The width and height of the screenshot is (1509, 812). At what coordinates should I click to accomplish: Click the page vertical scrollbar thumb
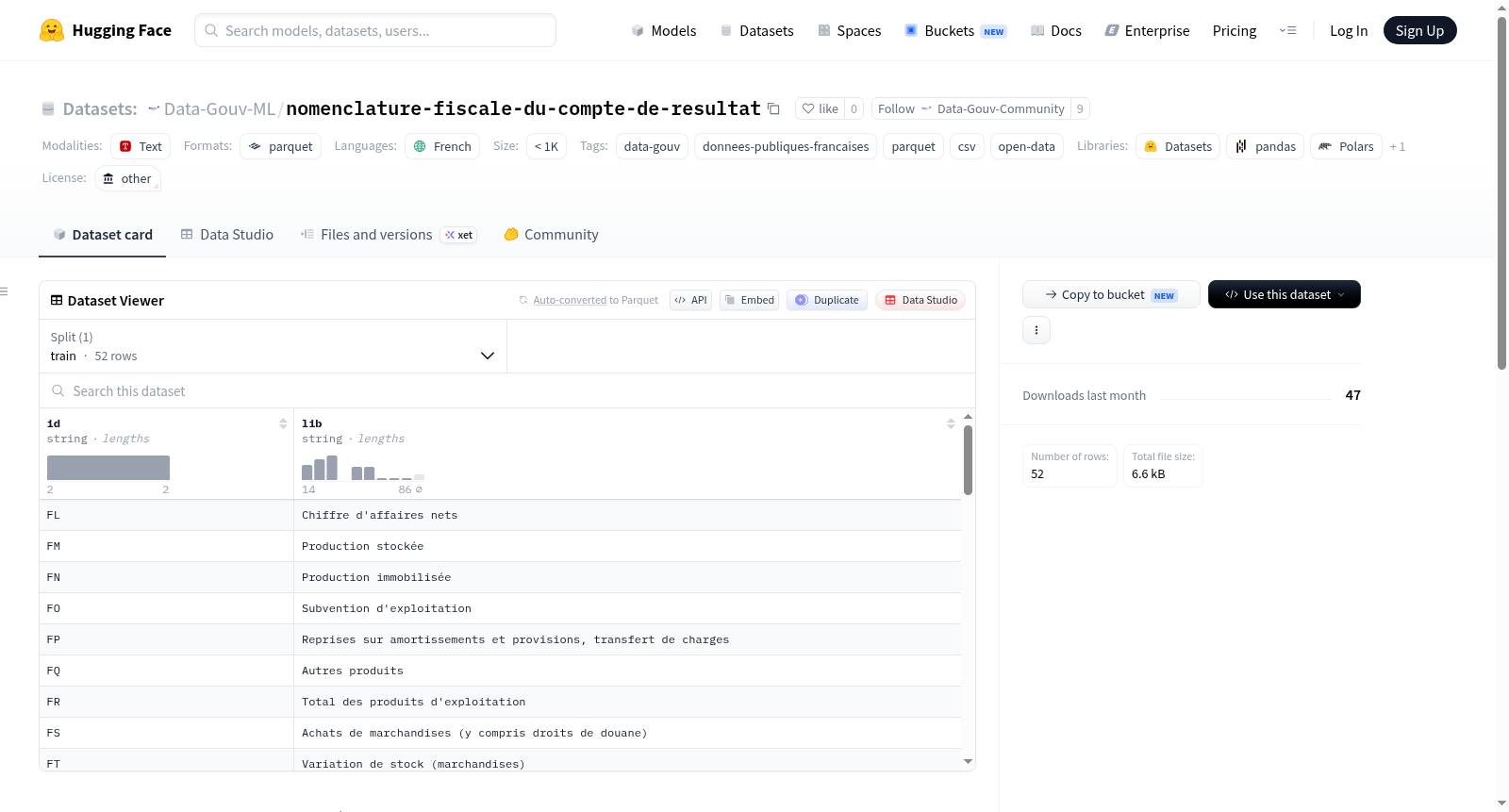coord(1501,193)
